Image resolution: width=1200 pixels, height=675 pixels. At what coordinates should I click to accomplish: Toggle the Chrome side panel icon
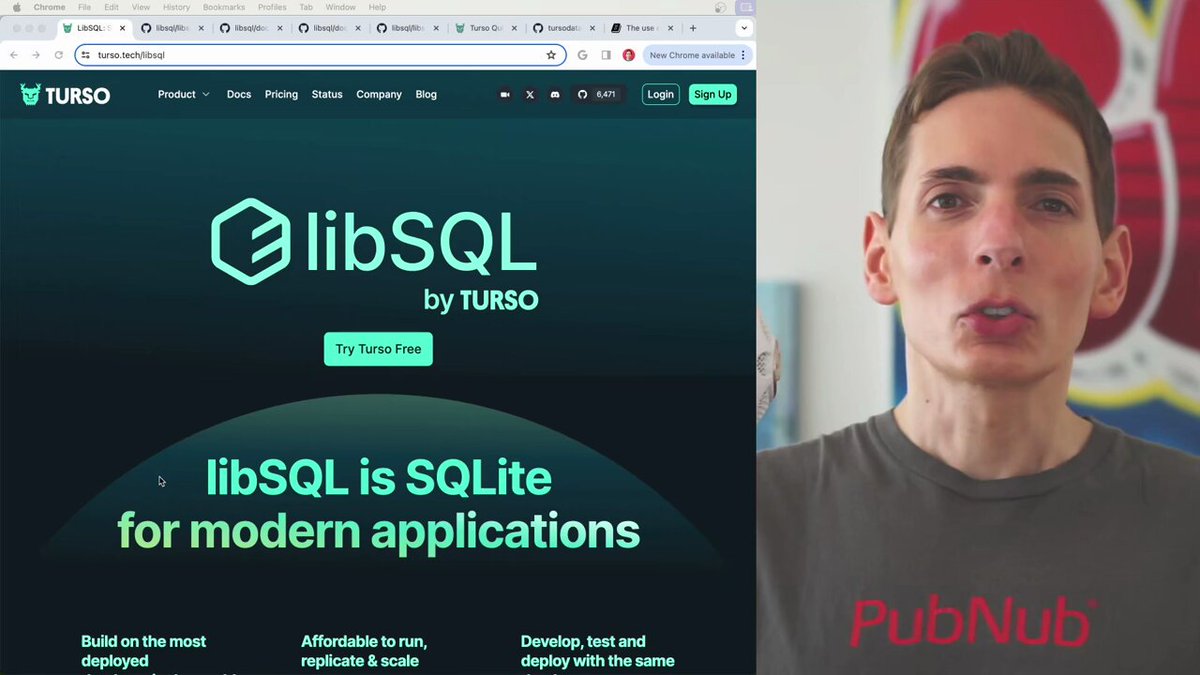(606, 55)
